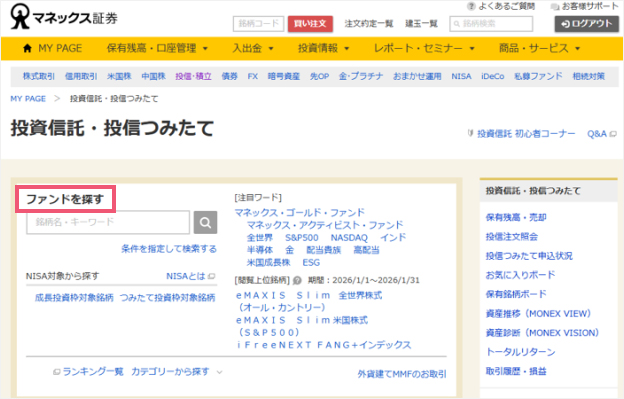Click the インド keyword
The width and height of the screenshot is (624, 399).
click(393, 238)
